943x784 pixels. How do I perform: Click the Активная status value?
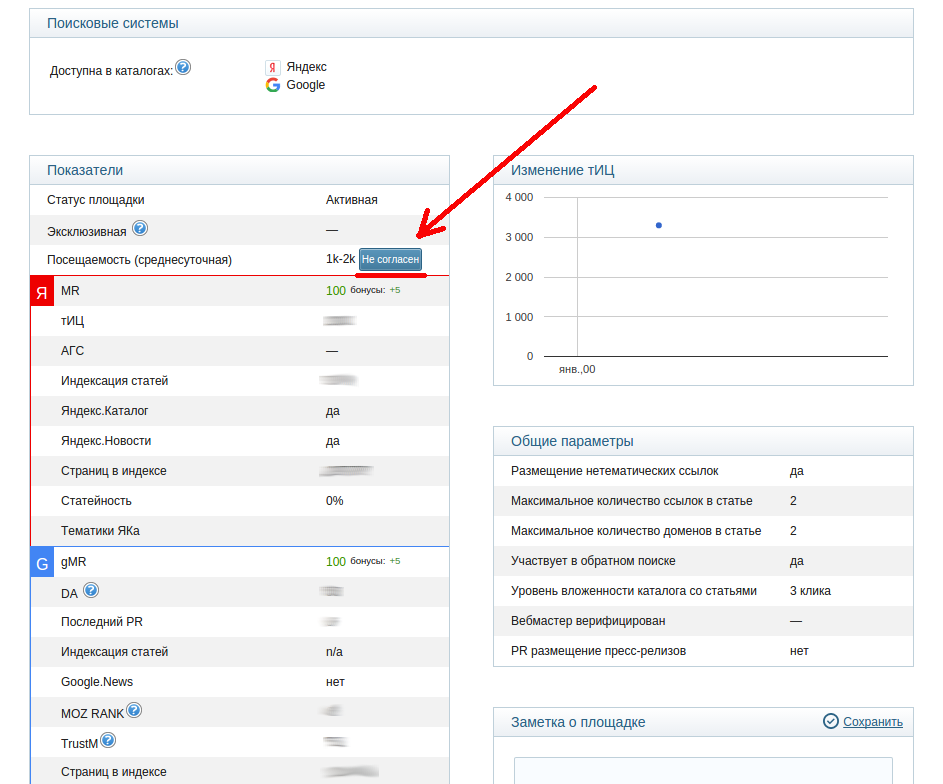(x=352, y=200)
